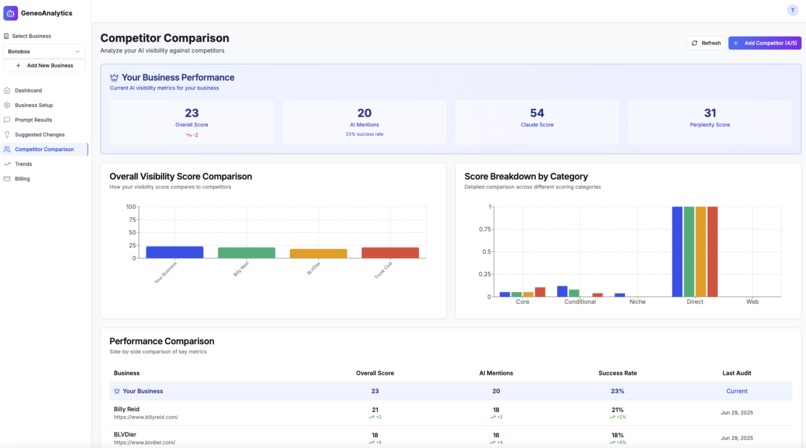Click the Overall Visibility Score Comparison heading
This screenshot has width=806, height=448.
coord(180,176)
